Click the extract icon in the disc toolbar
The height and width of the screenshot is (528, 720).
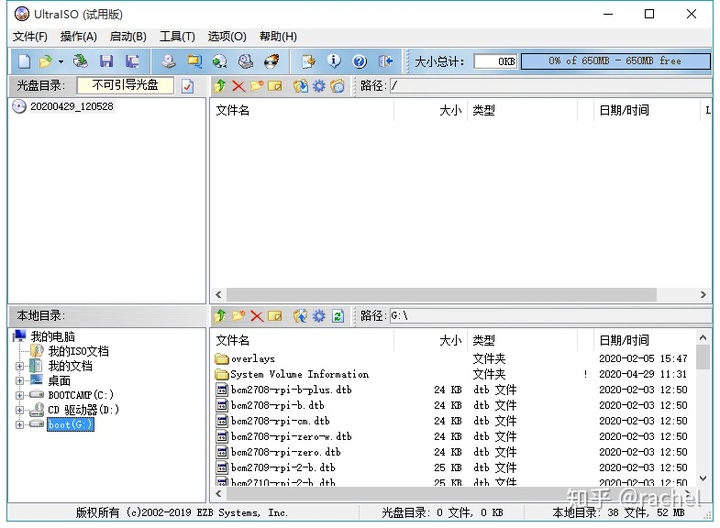301,86
